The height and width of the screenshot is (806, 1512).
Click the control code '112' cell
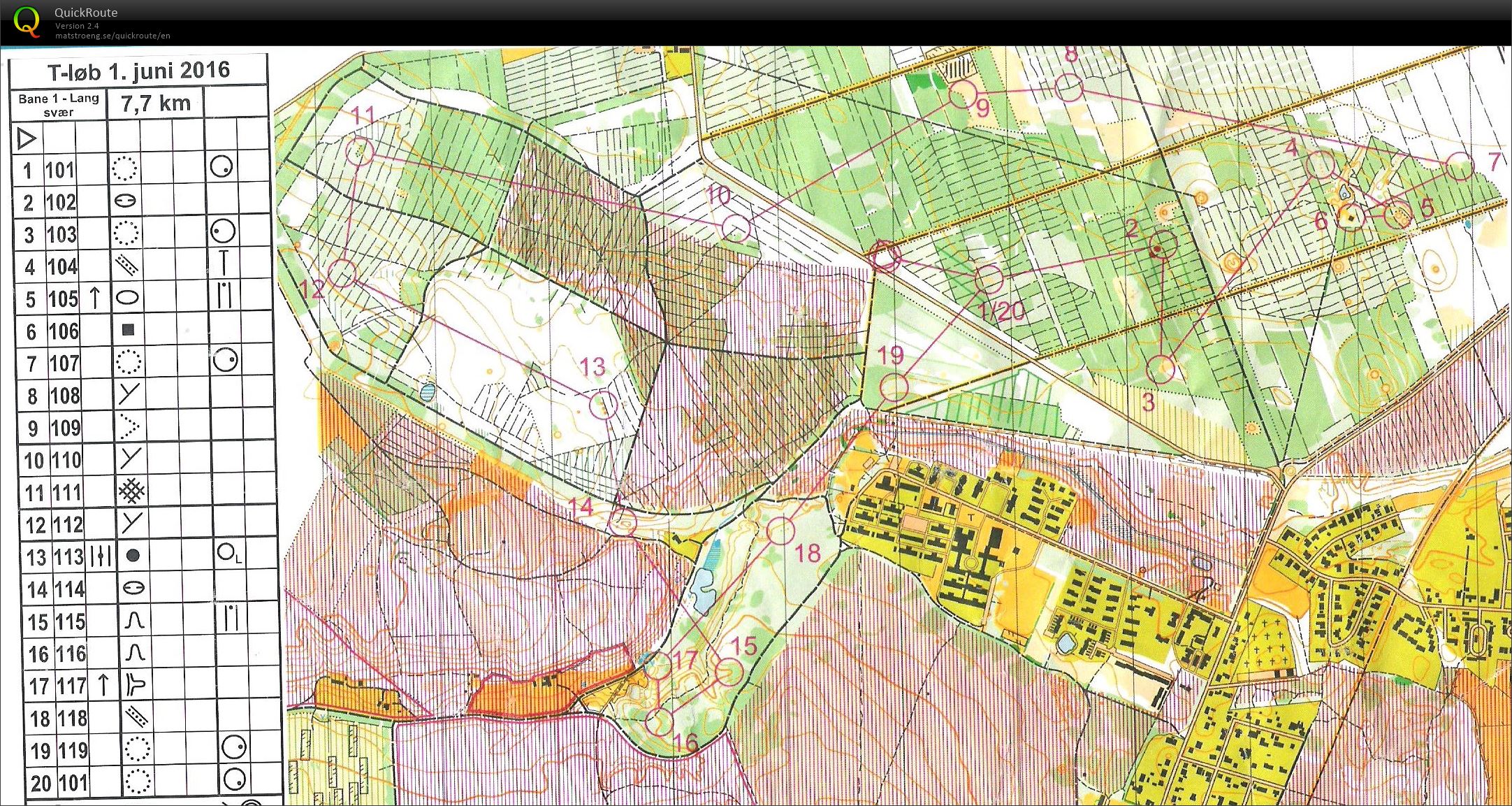click(x=68, y=524)
